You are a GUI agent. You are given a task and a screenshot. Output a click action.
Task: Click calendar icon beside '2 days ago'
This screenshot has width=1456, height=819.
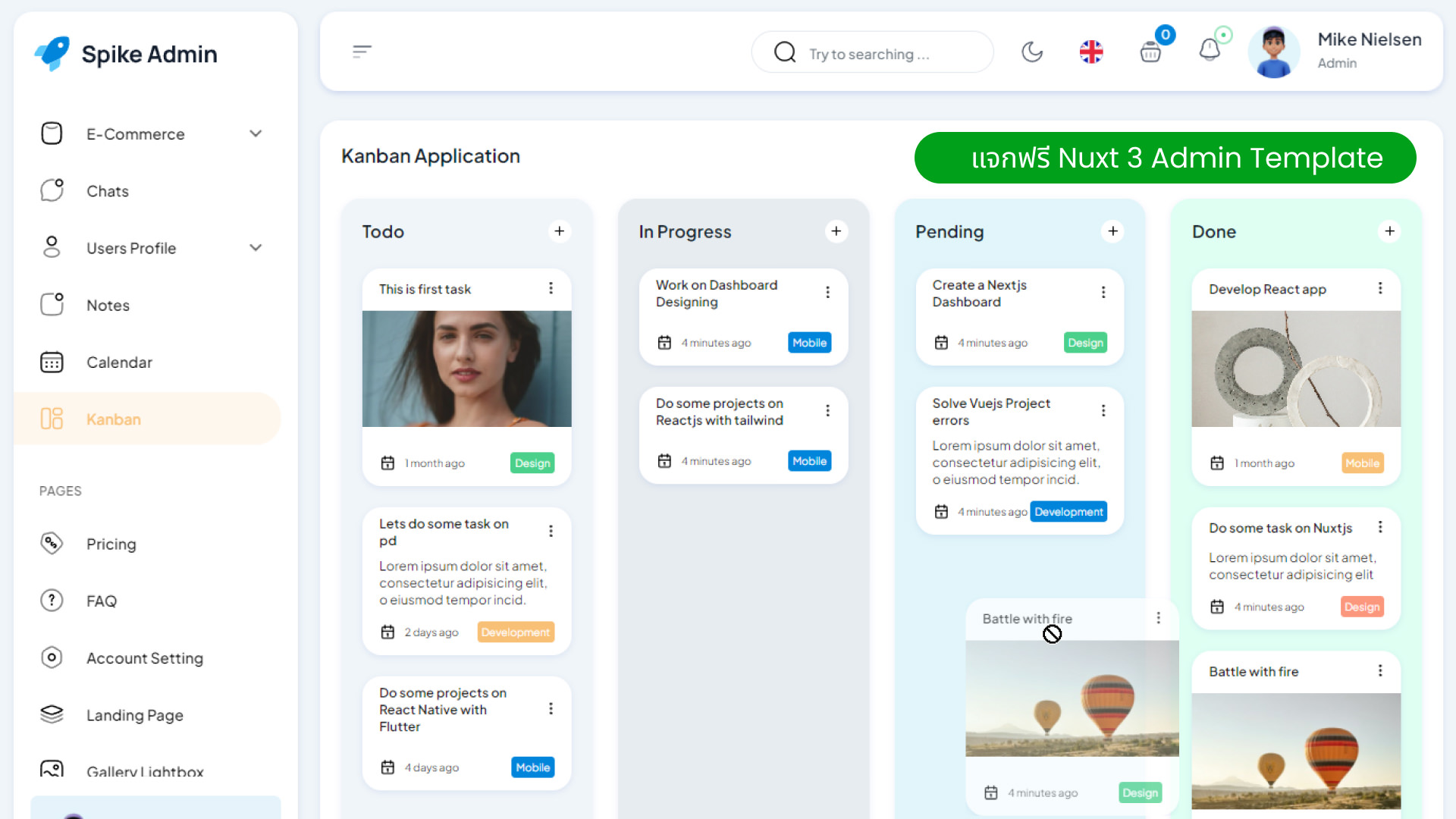pos(388,632)
